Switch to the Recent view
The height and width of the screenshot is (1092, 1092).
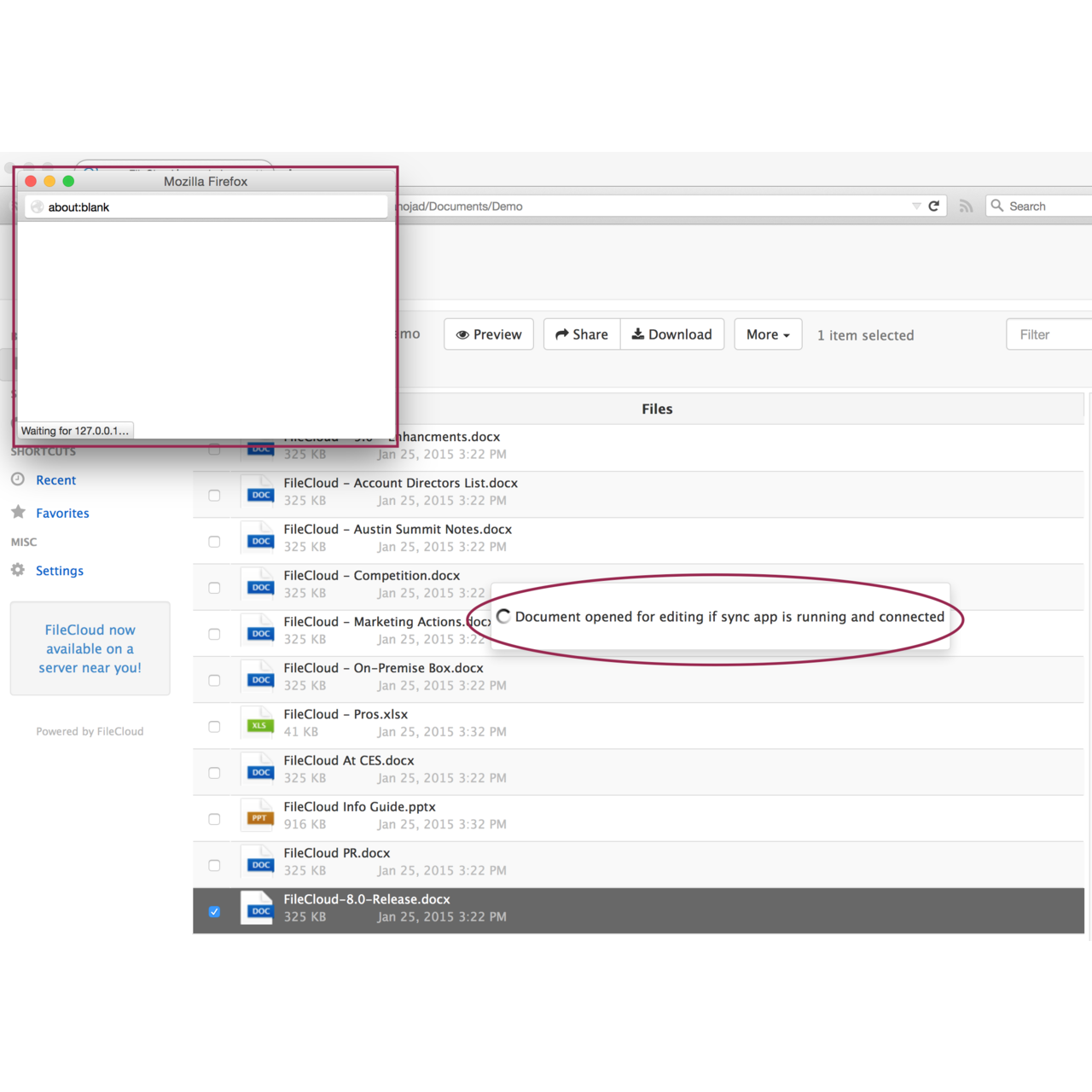click(x=55, y=479)
